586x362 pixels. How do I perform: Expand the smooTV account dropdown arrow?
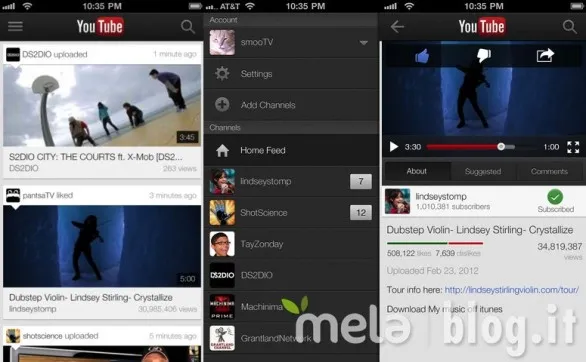(364, 43)
